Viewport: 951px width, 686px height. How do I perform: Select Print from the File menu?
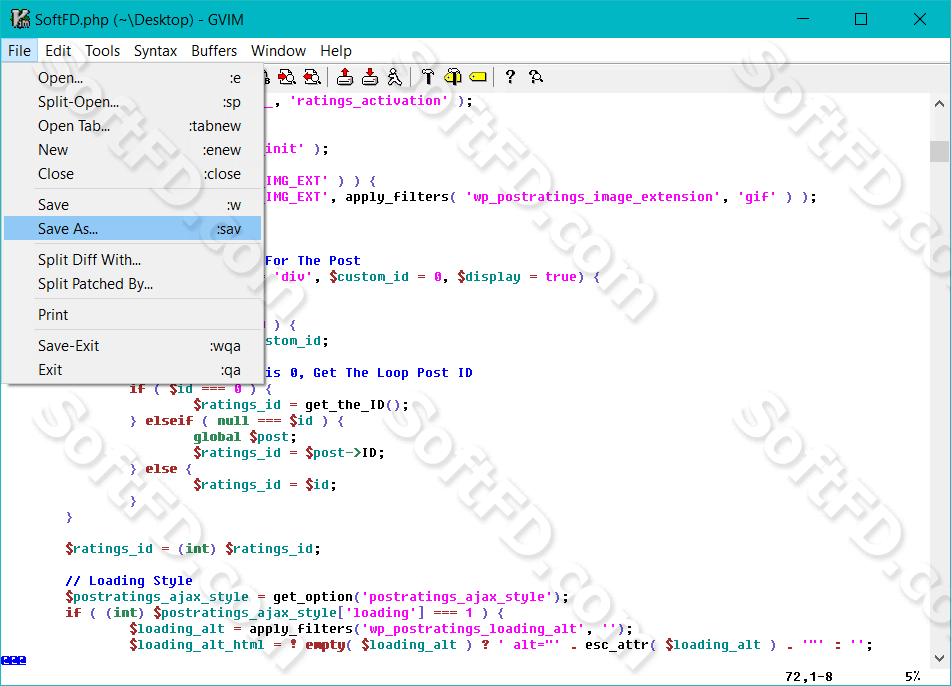133,315
